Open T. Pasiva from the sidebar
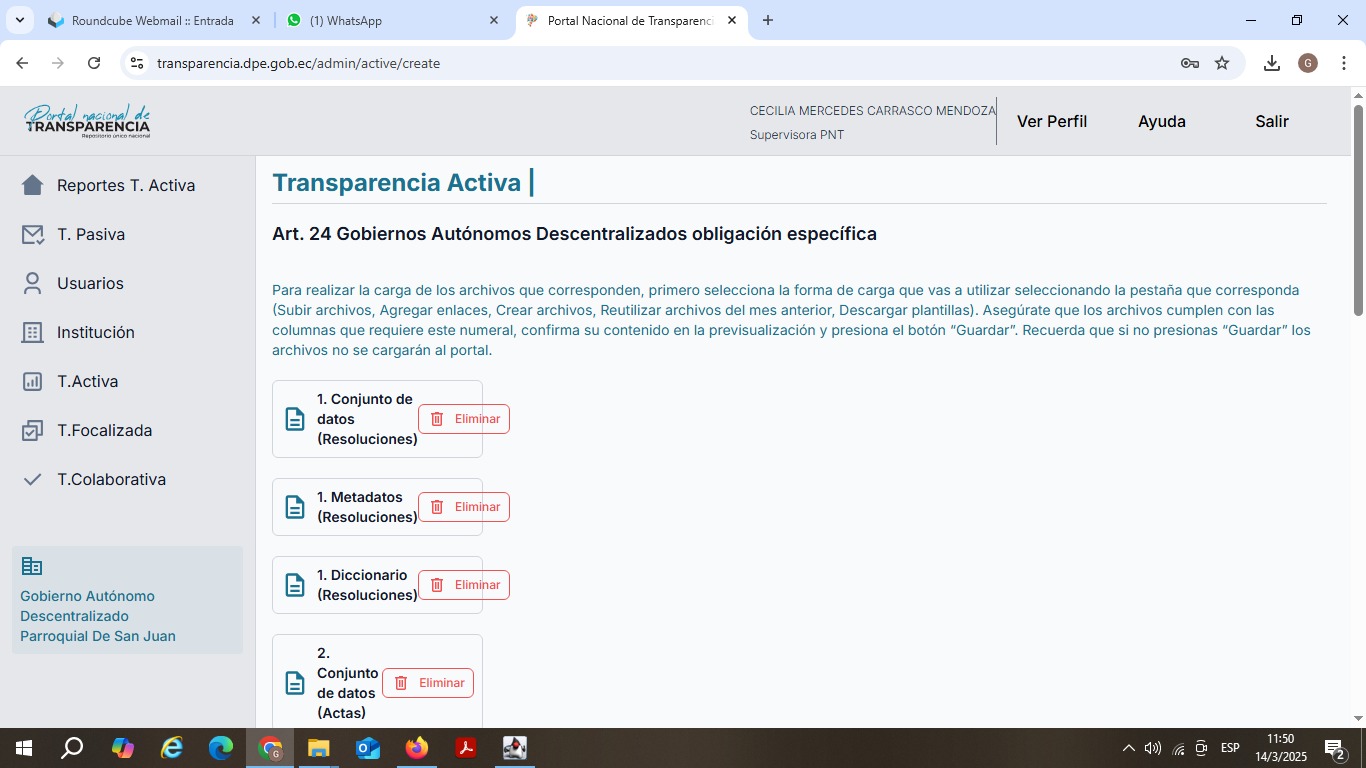 (x=91, y=234)
